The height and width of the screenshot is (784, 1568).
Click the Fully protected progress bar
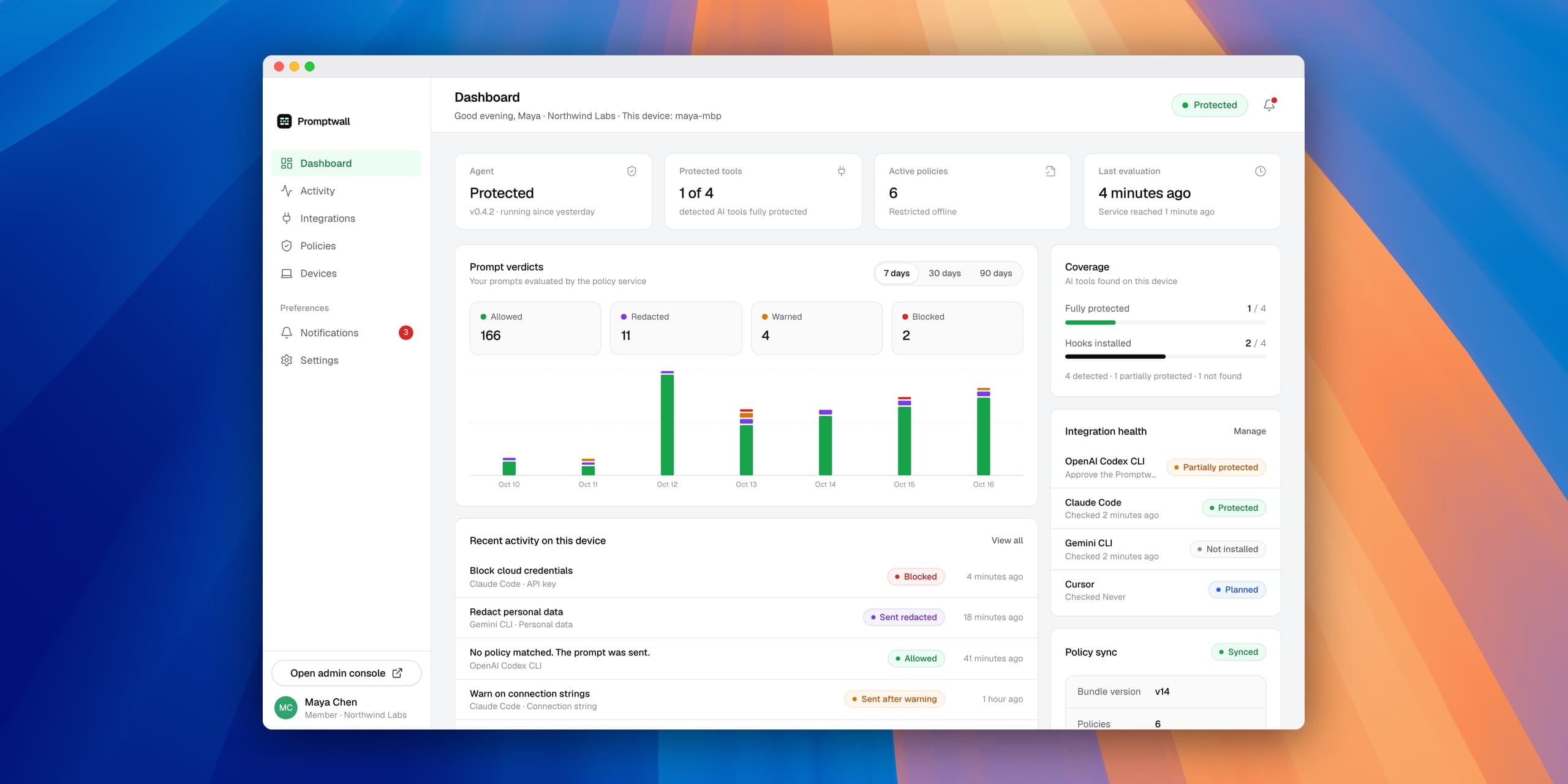pos(1165,322)
